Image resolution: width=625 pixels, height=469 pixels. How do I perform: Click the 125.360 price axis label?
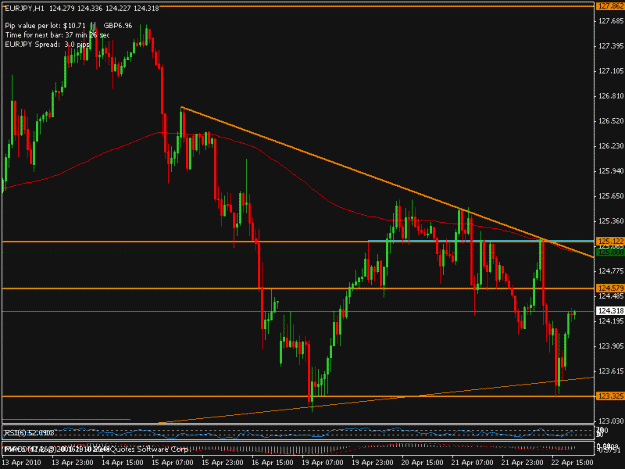tap(611, 221)
